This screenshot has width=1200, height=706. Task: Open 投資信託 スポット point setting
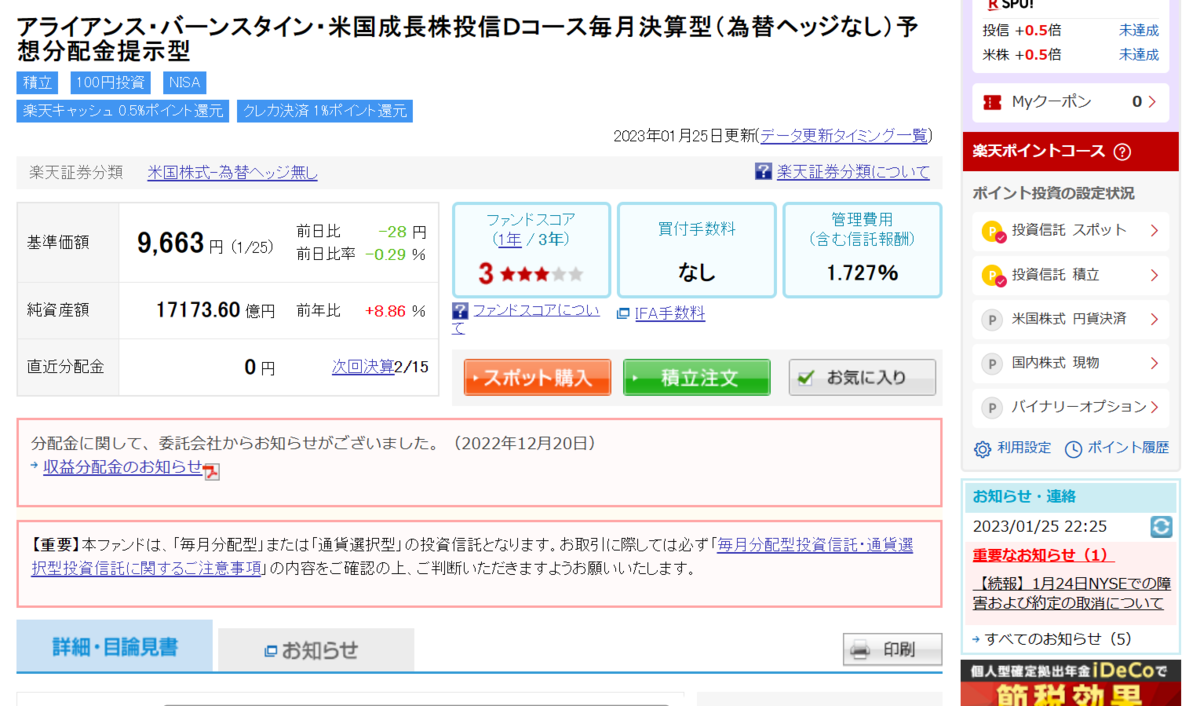pos(1070,230)
